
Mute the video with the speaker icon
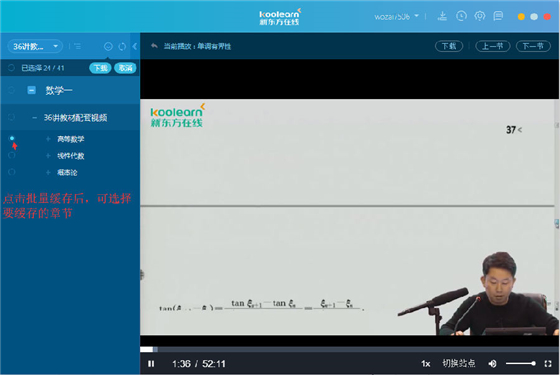(x=492, y=364)
